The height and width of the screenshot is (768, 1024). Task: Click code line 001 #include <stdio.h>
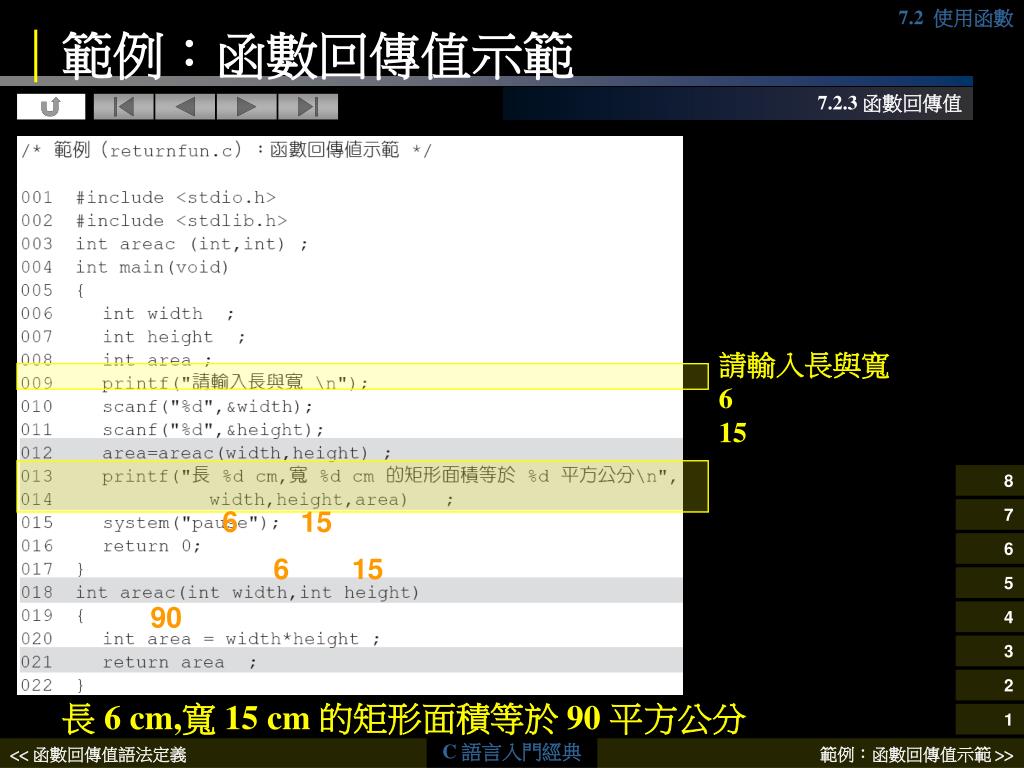pos(149,197)
